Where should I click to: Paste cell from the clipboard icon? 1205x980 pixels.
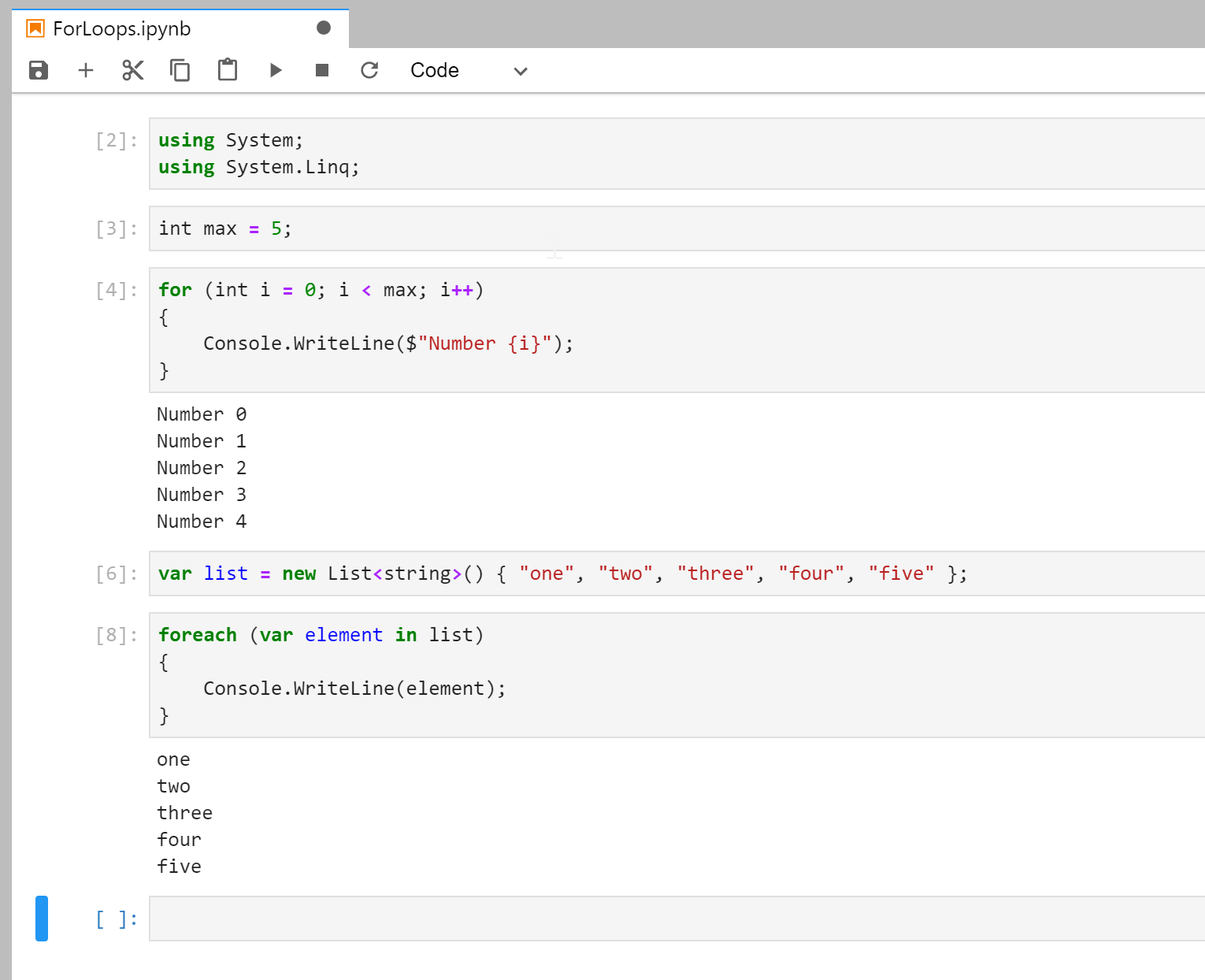(x=228, y=69)
